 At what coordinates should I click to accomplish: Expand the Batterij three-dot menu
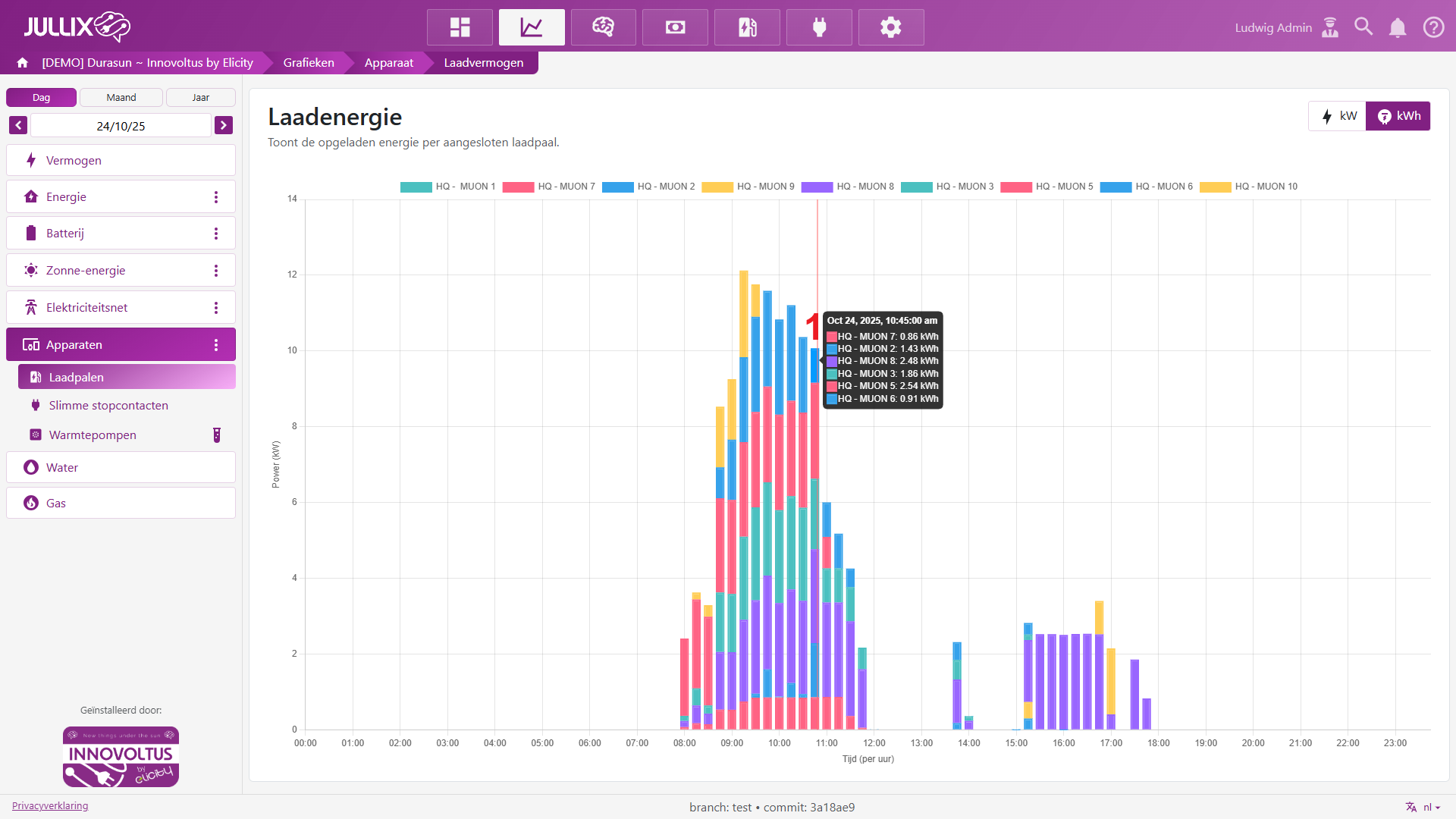pos(216,234)
